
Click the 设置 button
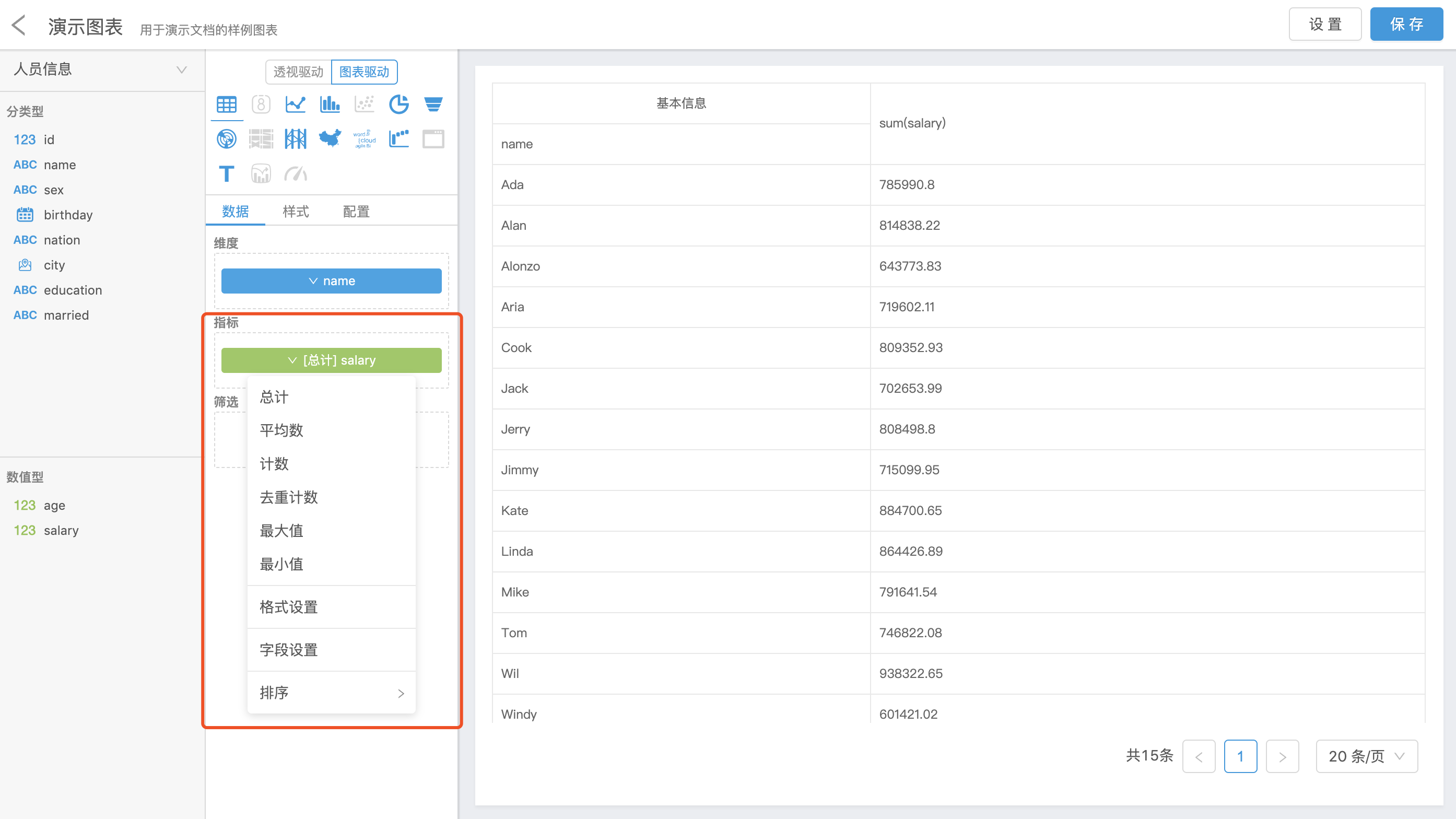click(x=1324, y=25)
